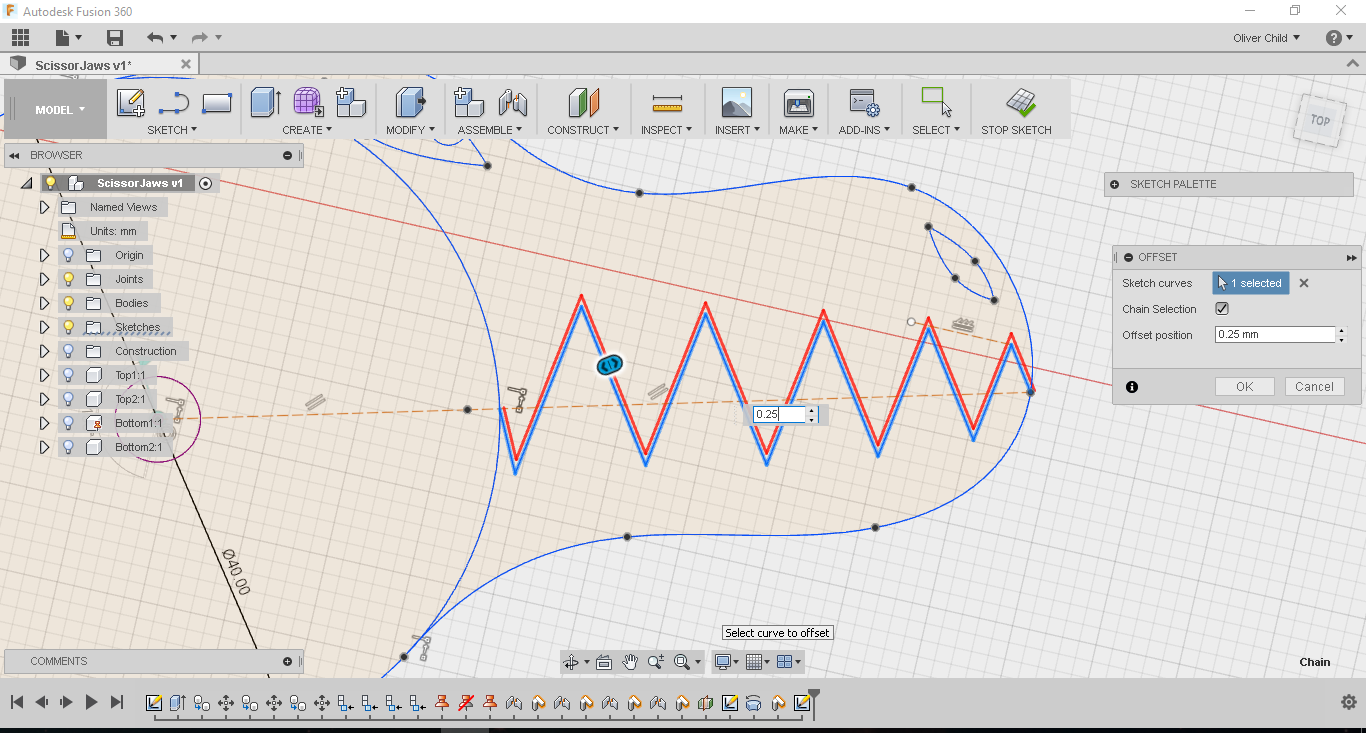
Task: Open the INSPECT menu
Action: (666, 130)
